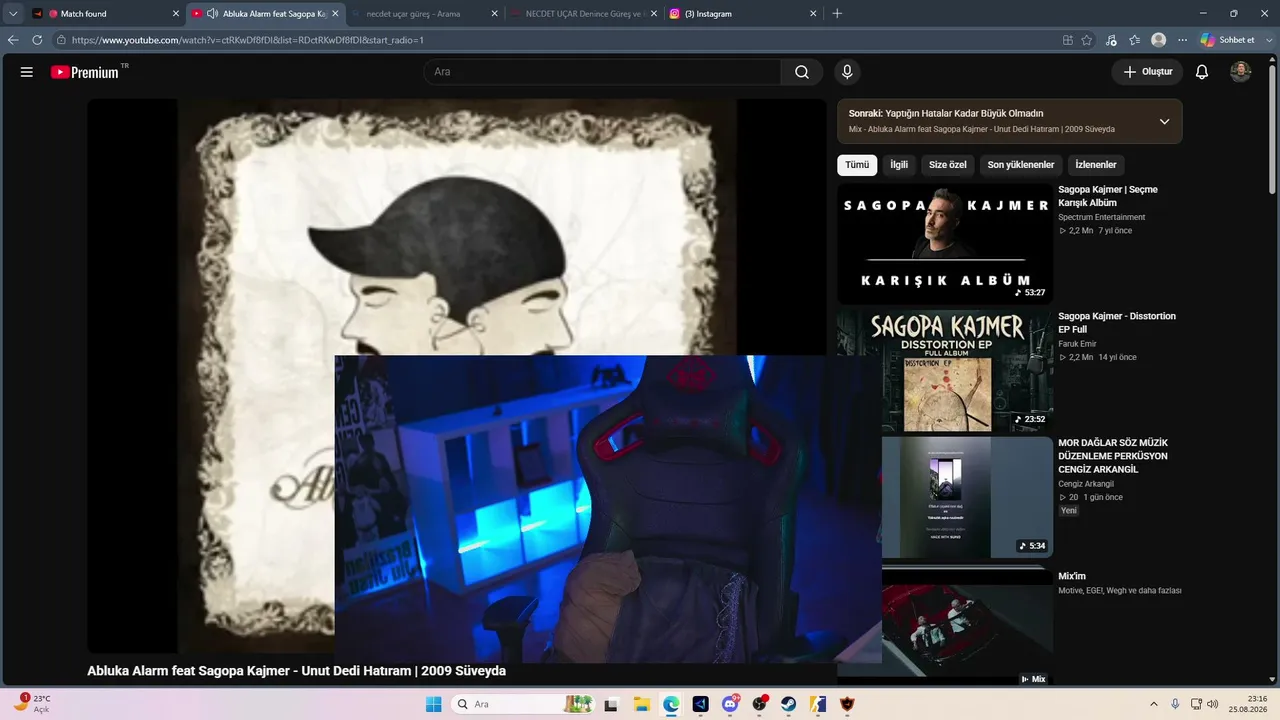Screen dimensions: 1280x720
Task: Switch to the Match found tab
Action: tap(105, 14)
